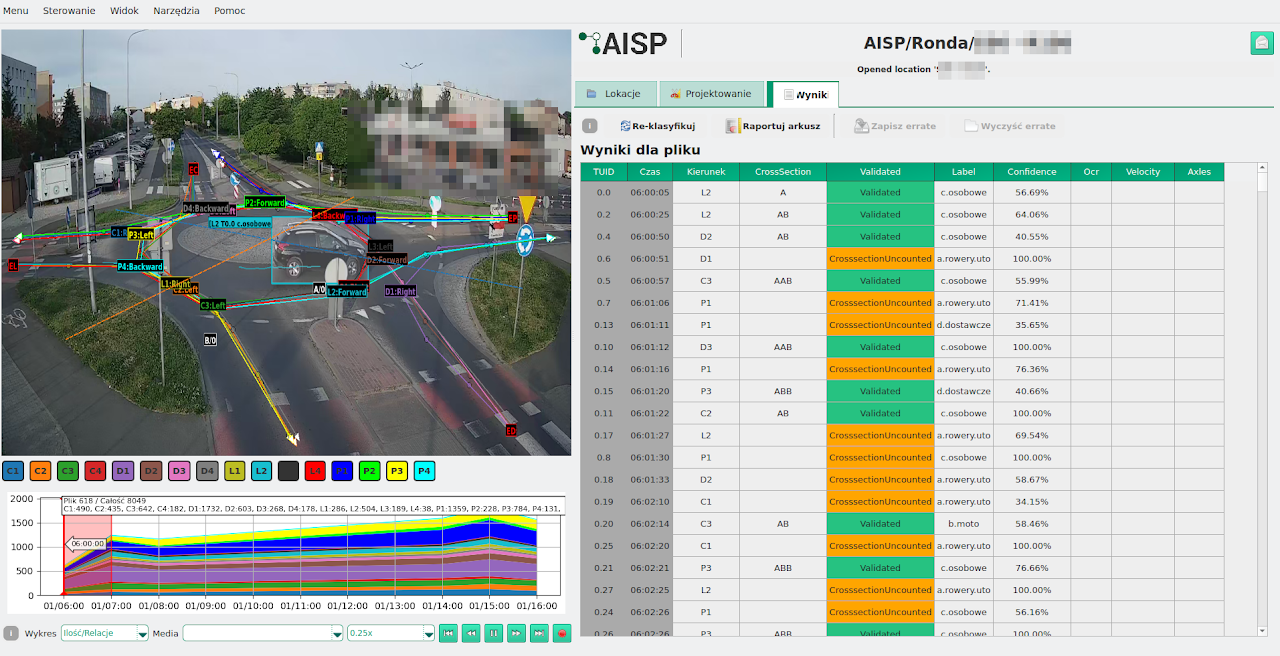The image size is (1280, 656).
Task: Pause the video playback
Action: pos(494,633)
